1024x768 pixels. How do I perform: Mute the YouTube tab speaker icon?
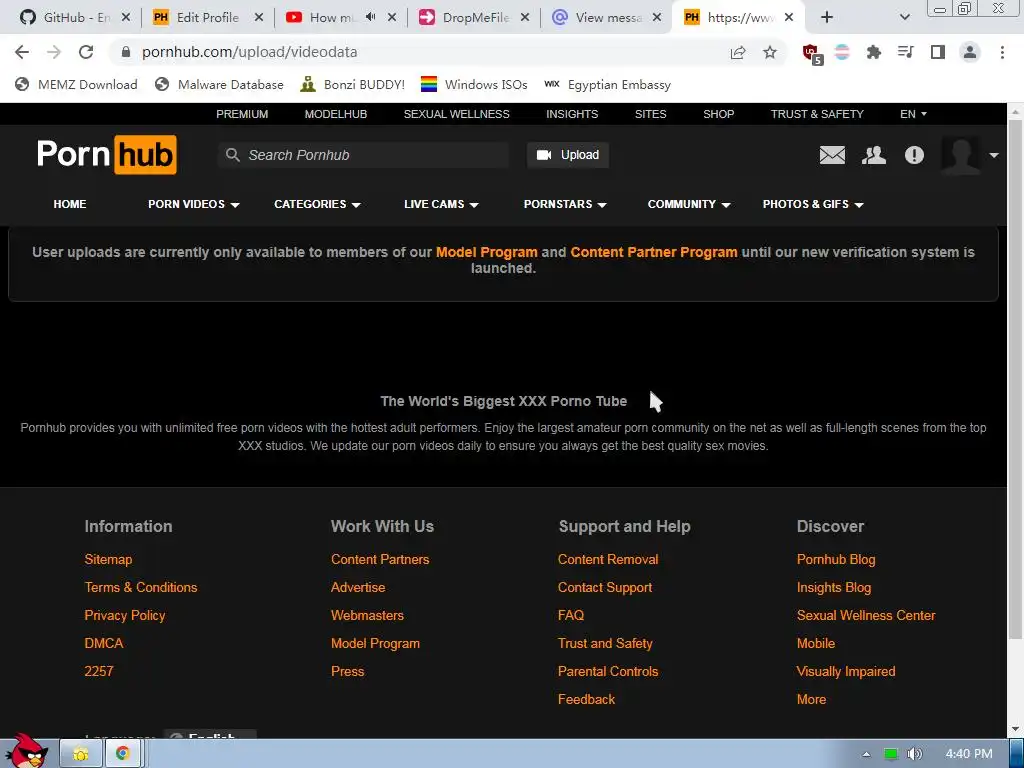coord(370,17)
